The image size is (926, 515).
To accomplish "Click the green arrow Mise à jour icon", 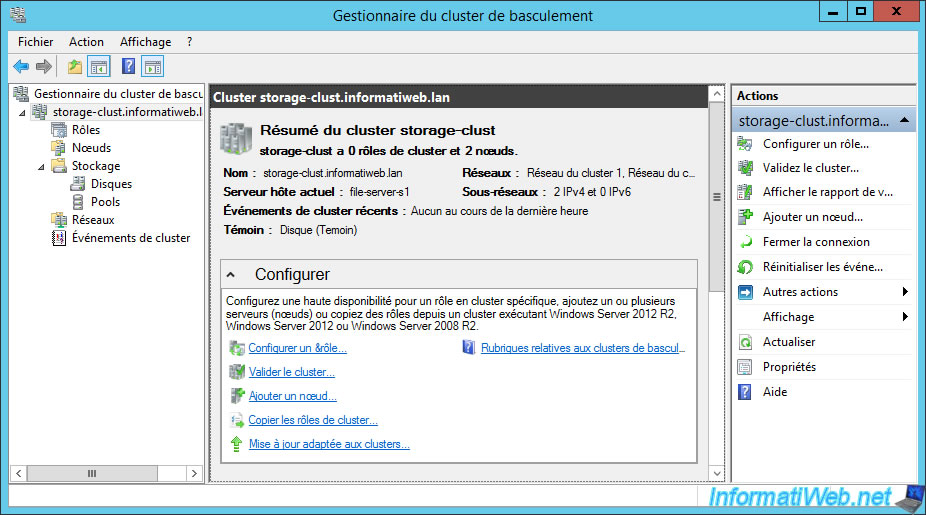I will (x=236, y=444).
